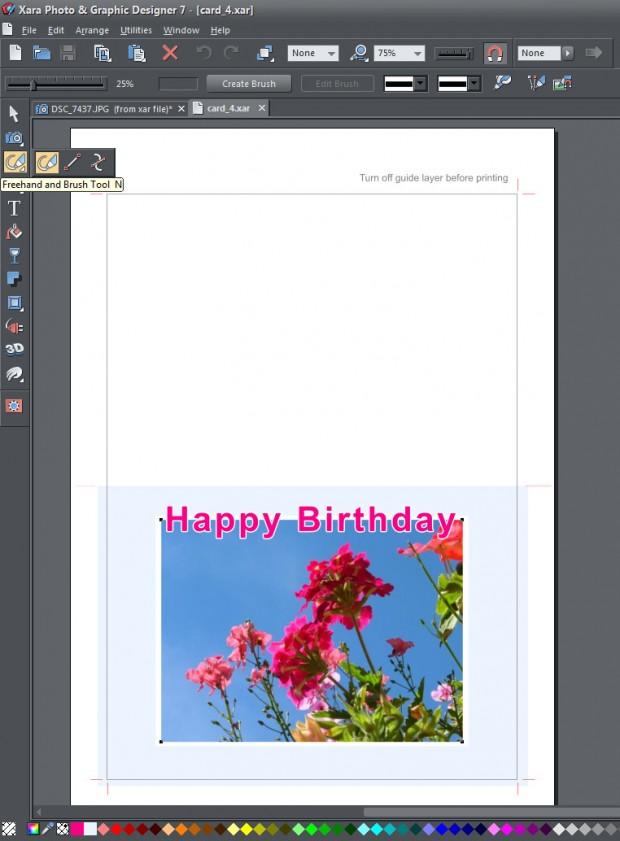
Task: Open the color editor rainbow icon
Action: click(x=33, y=829)
